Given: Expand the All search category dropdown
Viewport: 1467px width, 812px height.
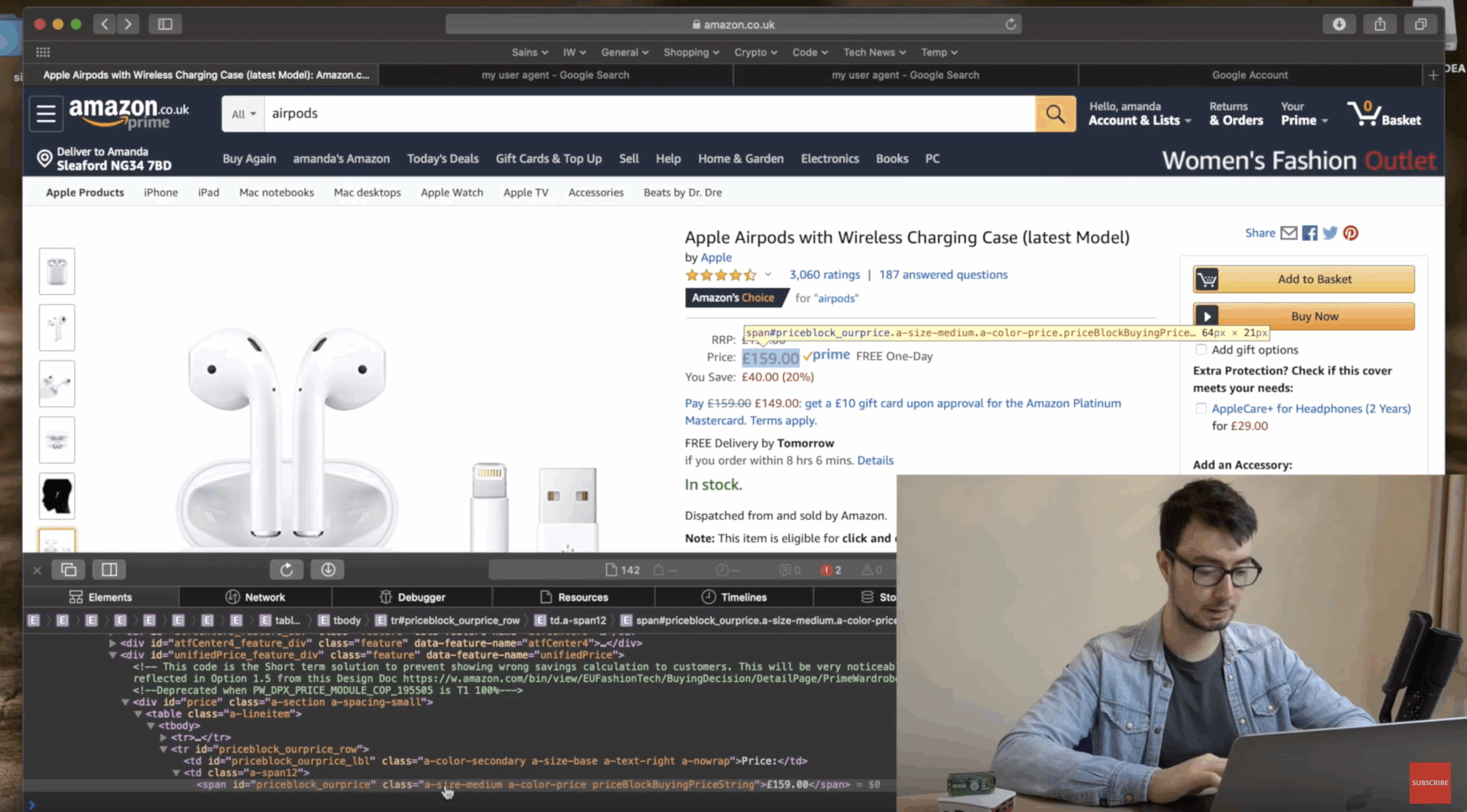Looking at the screenshot, I should coord(244,114).
